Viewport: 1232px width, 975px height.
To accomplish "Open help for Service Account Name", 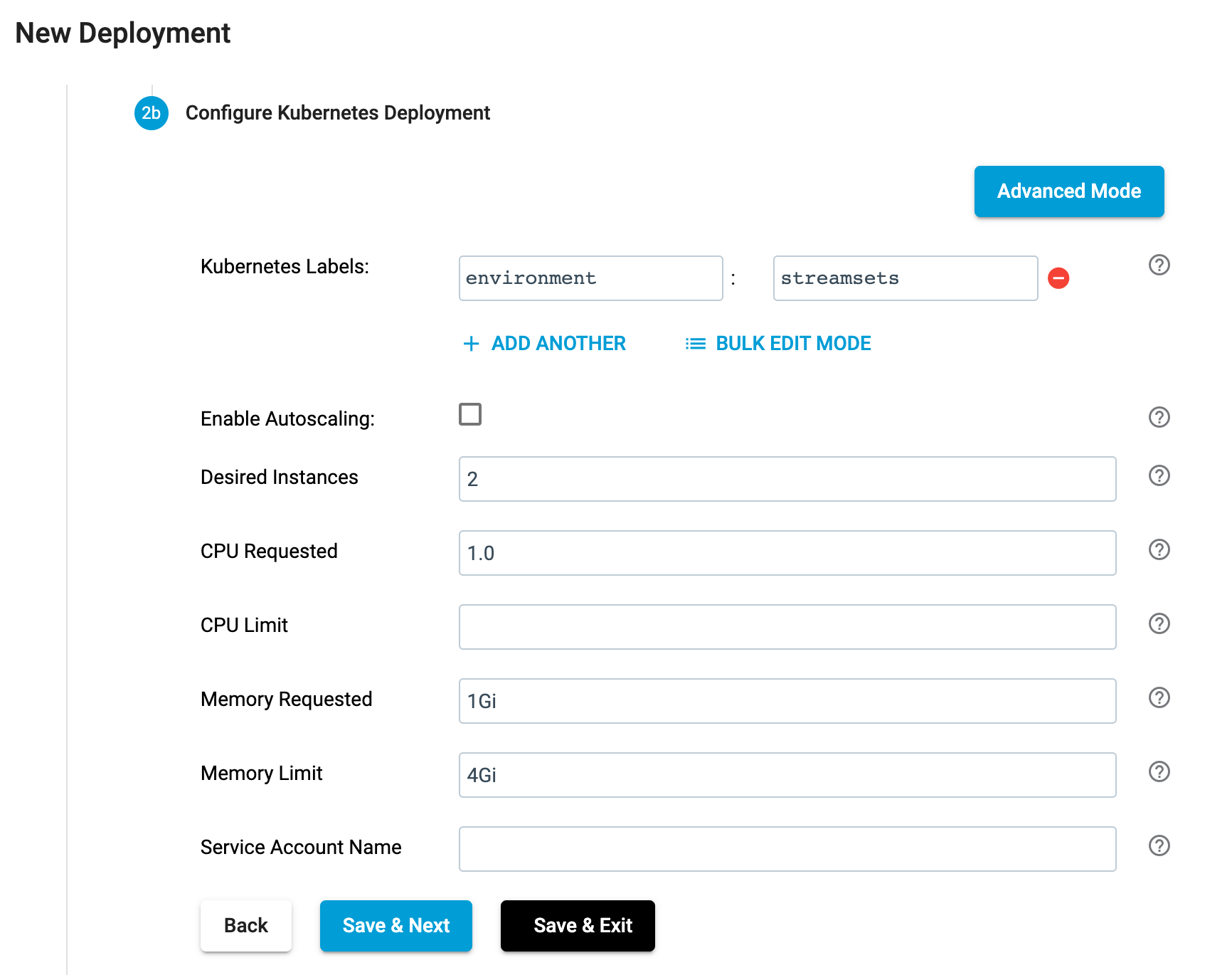I will click(1159, 845).
